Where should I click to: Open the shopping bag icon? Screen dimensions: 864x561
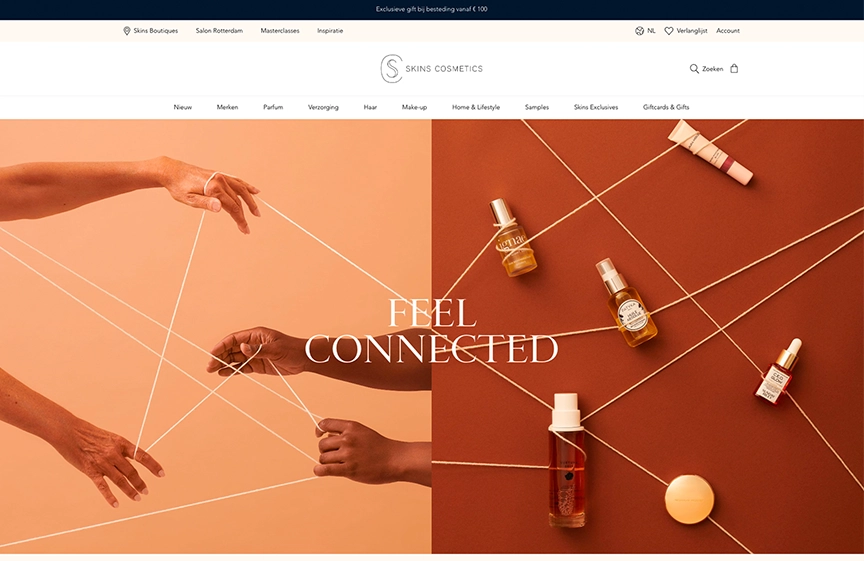pos(734,68)
